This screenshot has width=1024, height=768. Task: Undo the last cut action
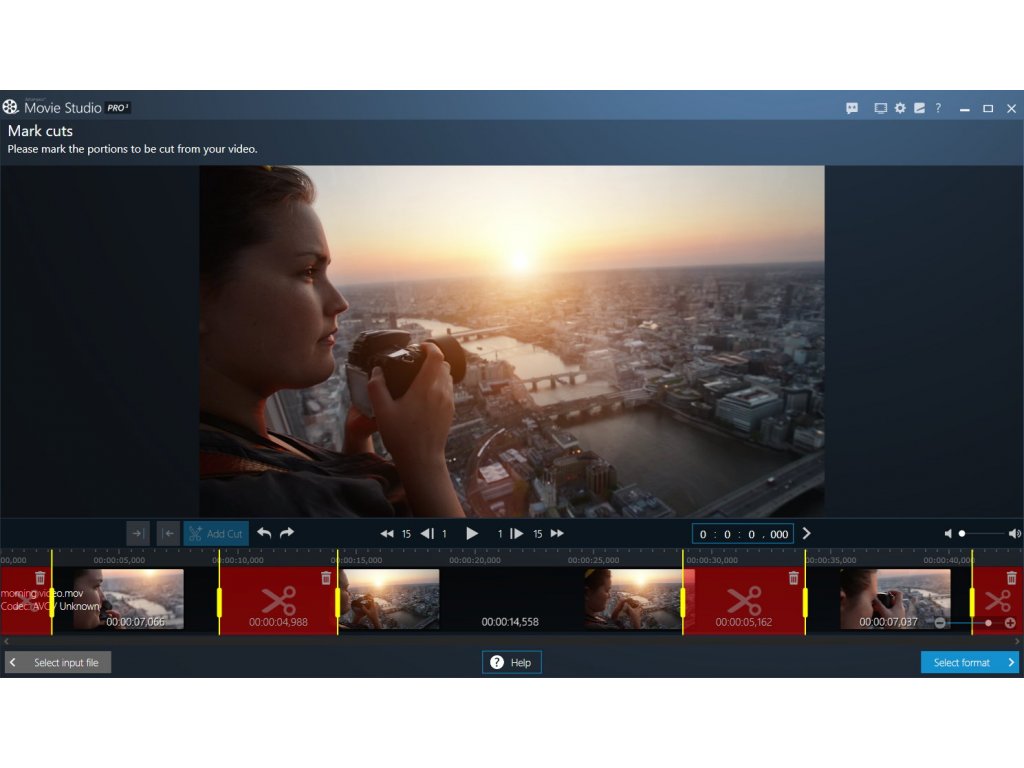pyautogui.click(x=264, y=533)
